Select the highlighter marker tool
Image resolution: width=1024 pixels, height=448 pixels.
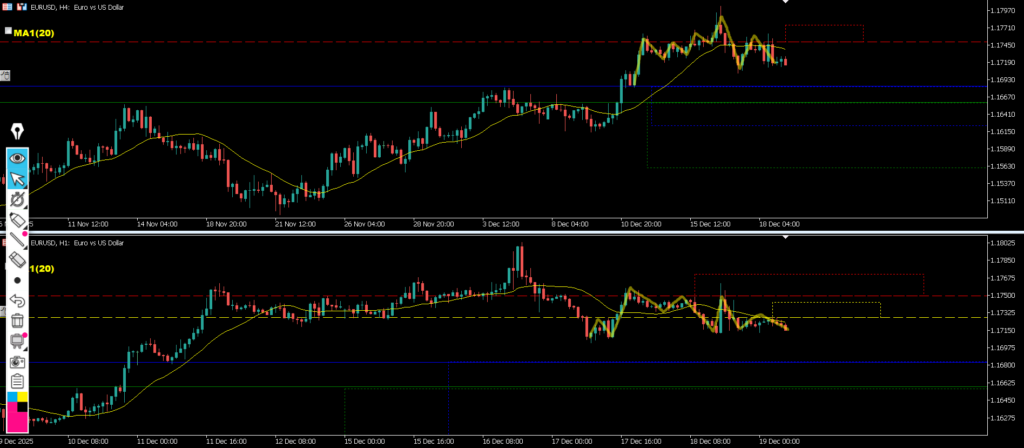pos(17,219)
